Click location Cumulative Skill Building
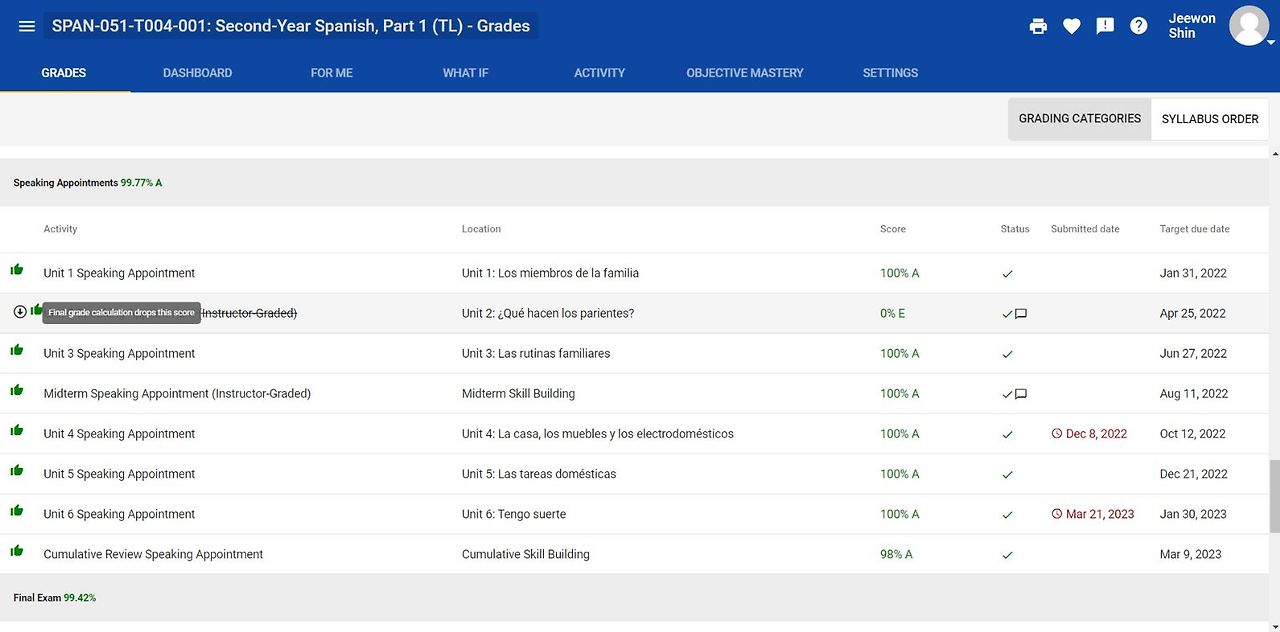The image size is (1280, 632). 526,553
